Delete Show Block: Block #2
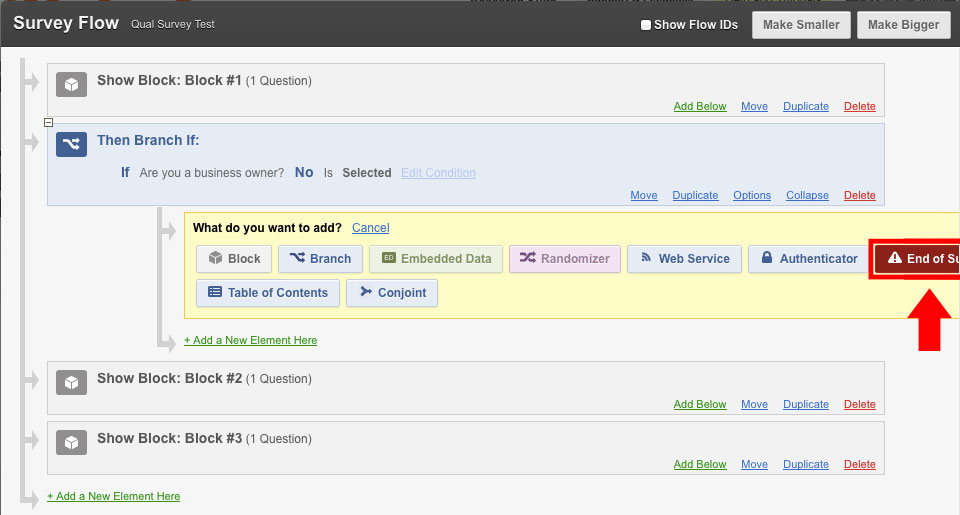 tap(859, 405)
